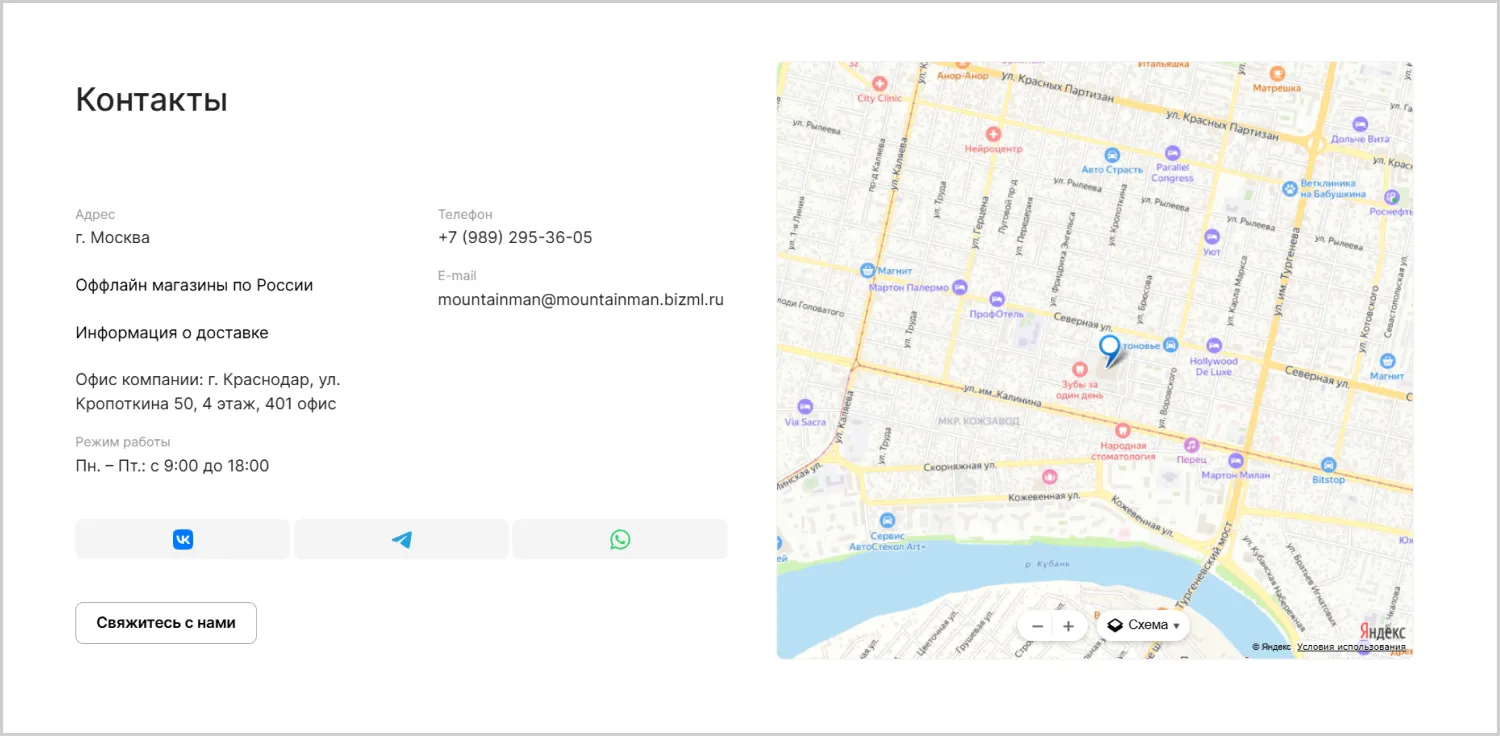Click the Свяжитесь с нами button
Image resolution: width=1500 pixels, height=736 pixels.
(x=166, y=623)
